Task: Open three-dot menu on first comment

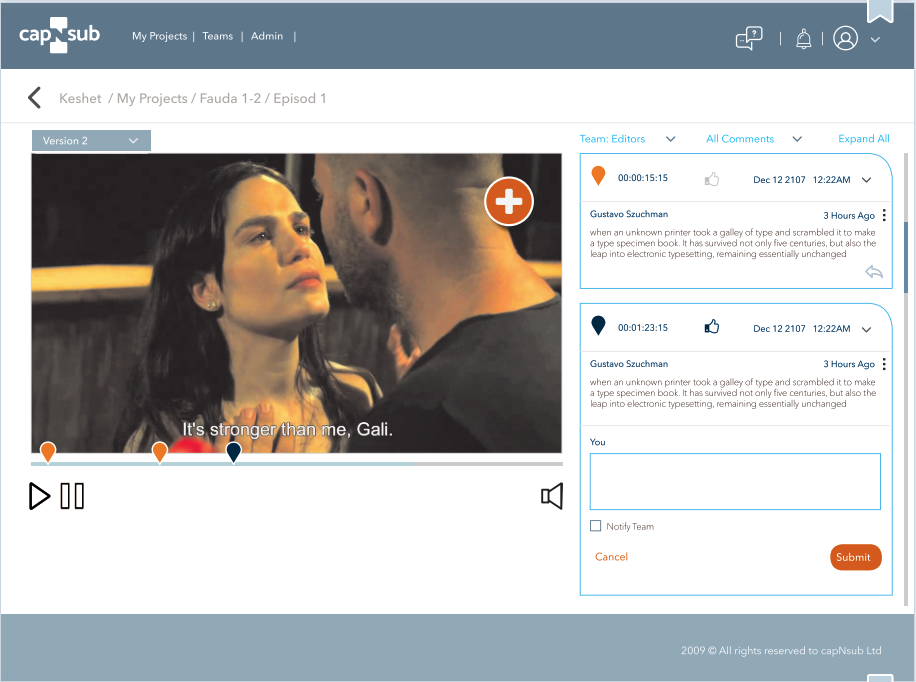Action: point(884,216)
